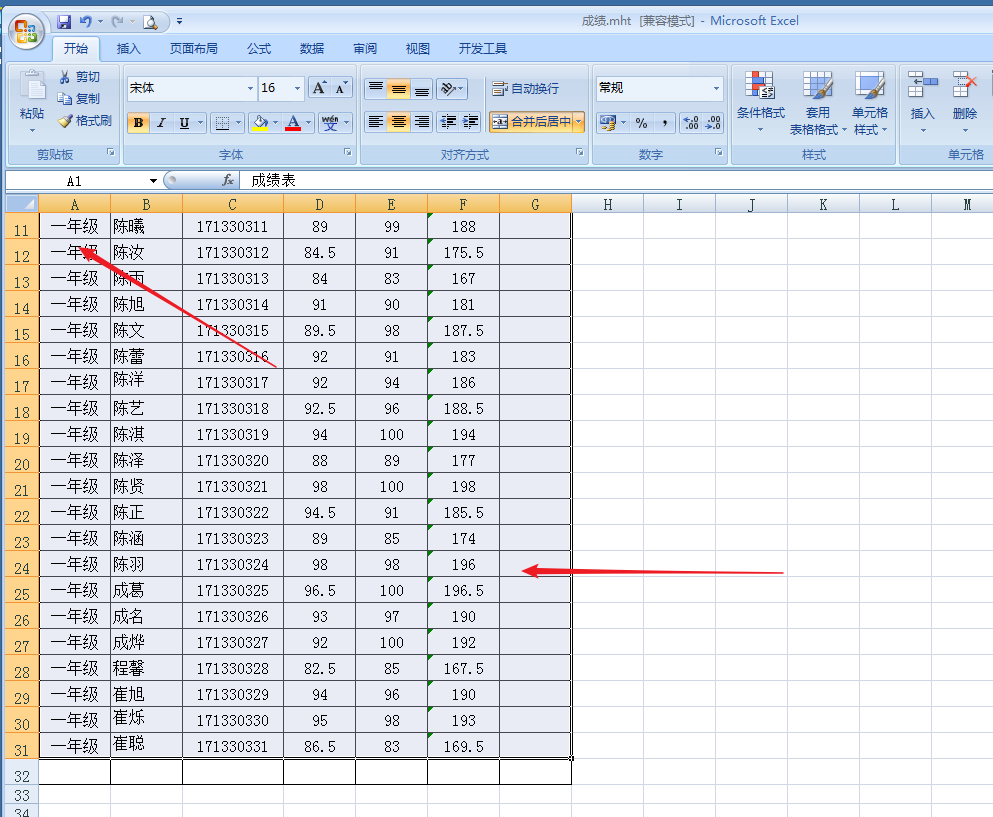993x817 pixels.
Task: Open the 公式 ribbon tab
Action: click(x=259, y=48)
